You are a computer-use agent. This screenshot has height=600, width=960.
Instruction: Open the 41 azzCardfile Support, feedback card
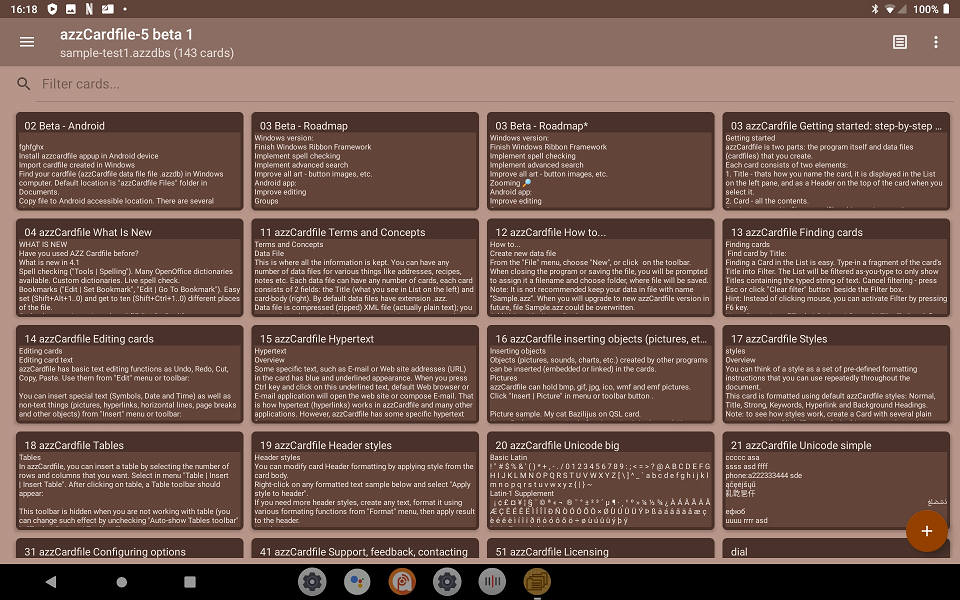pos(365,550)
